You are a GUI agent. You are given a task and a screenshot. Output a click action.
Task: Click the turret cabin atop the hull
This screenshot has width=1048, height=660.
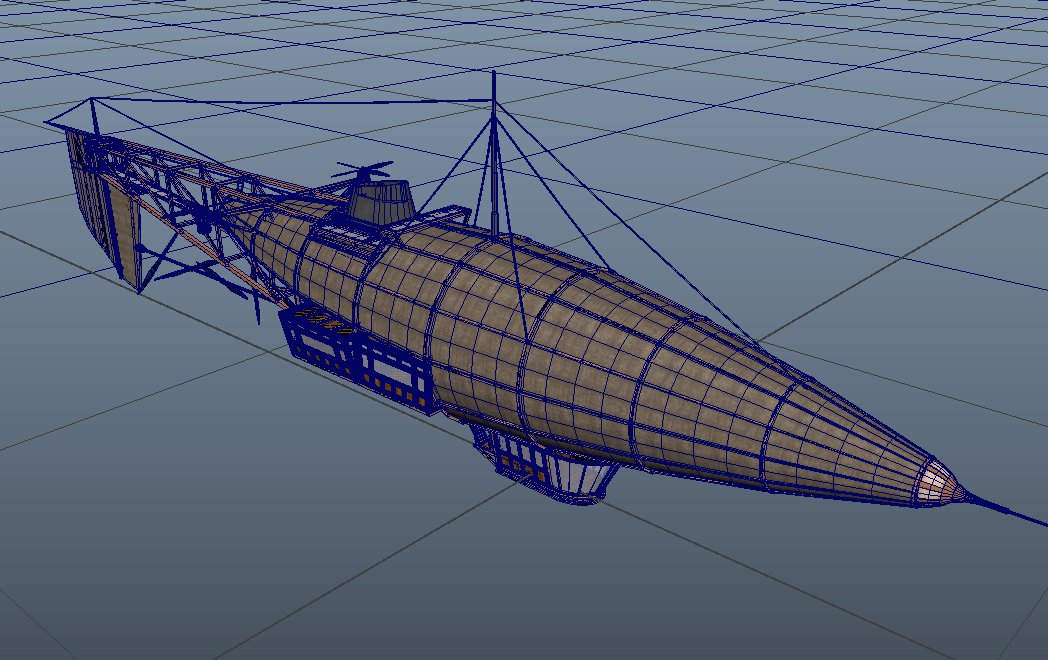click(x=381, y=201)
